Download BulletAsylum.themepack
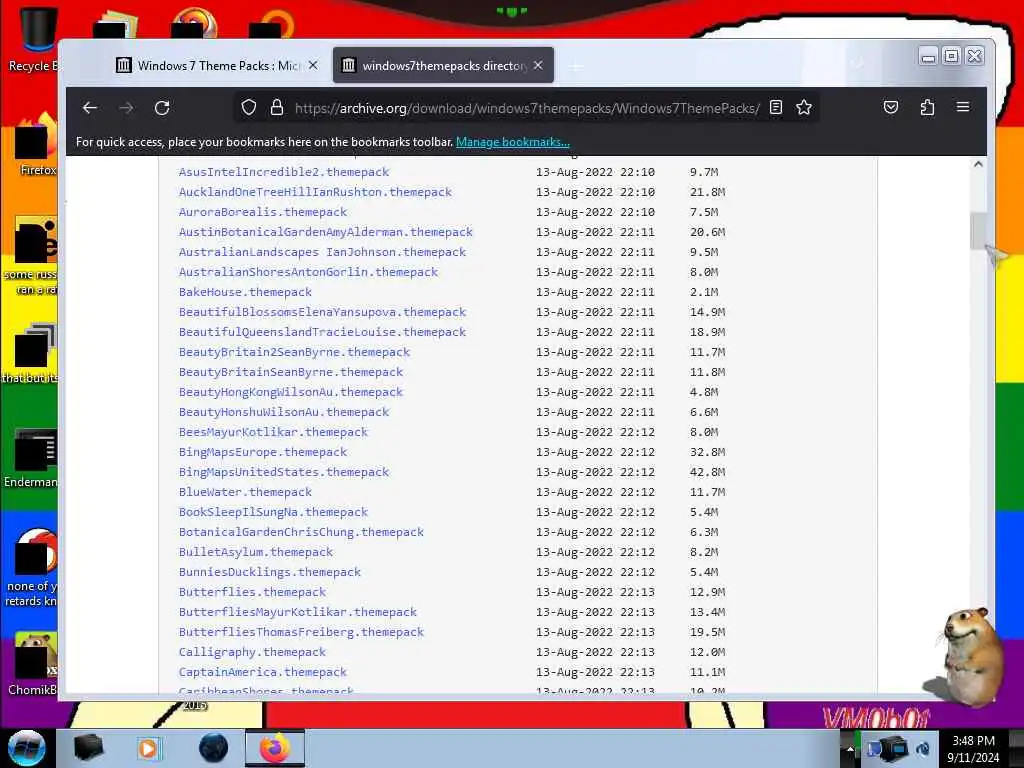The image size is (1024, 768). (256, 552)
